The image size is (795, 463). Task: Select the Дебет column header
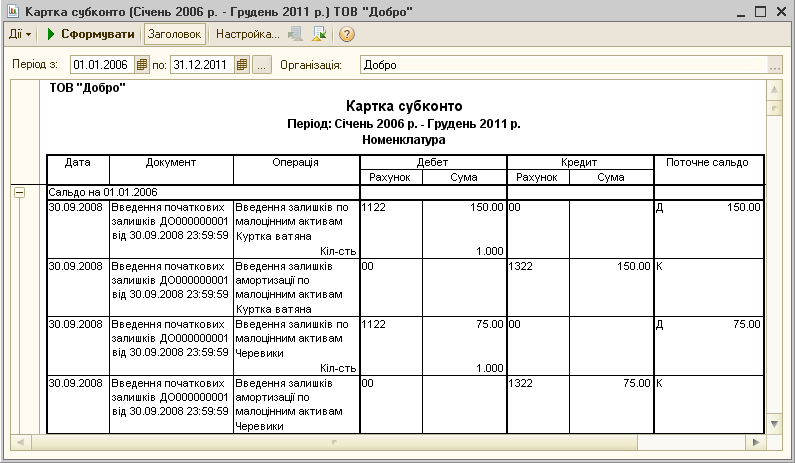click(433, 162)
